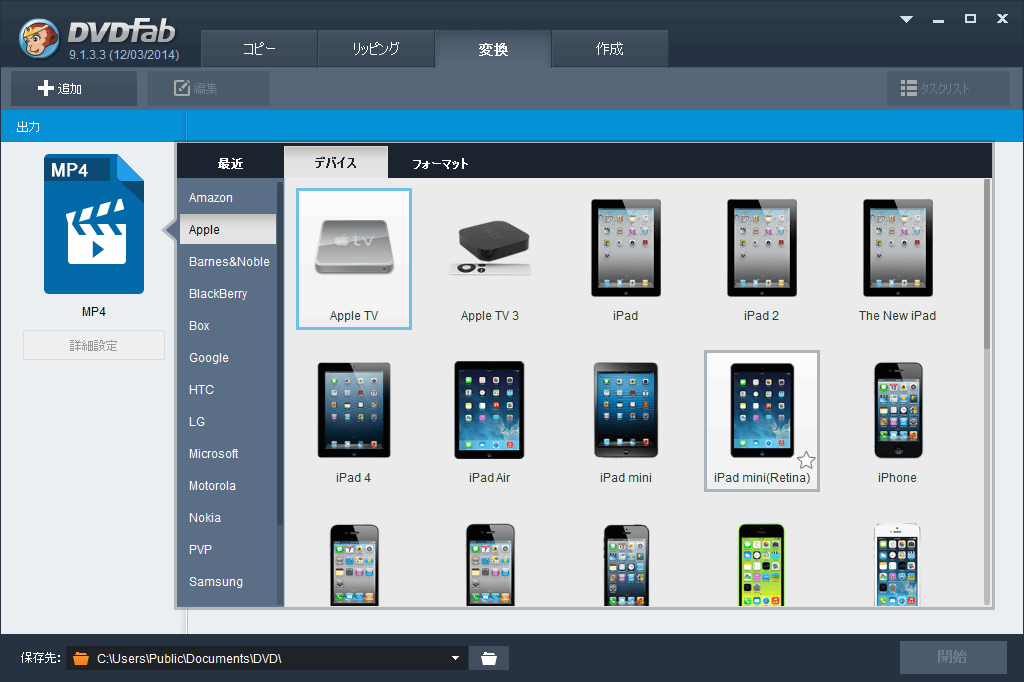The image size is (1024, 682).
Task: Click the orange folder icon beside save path
Action: click(81, 658)
